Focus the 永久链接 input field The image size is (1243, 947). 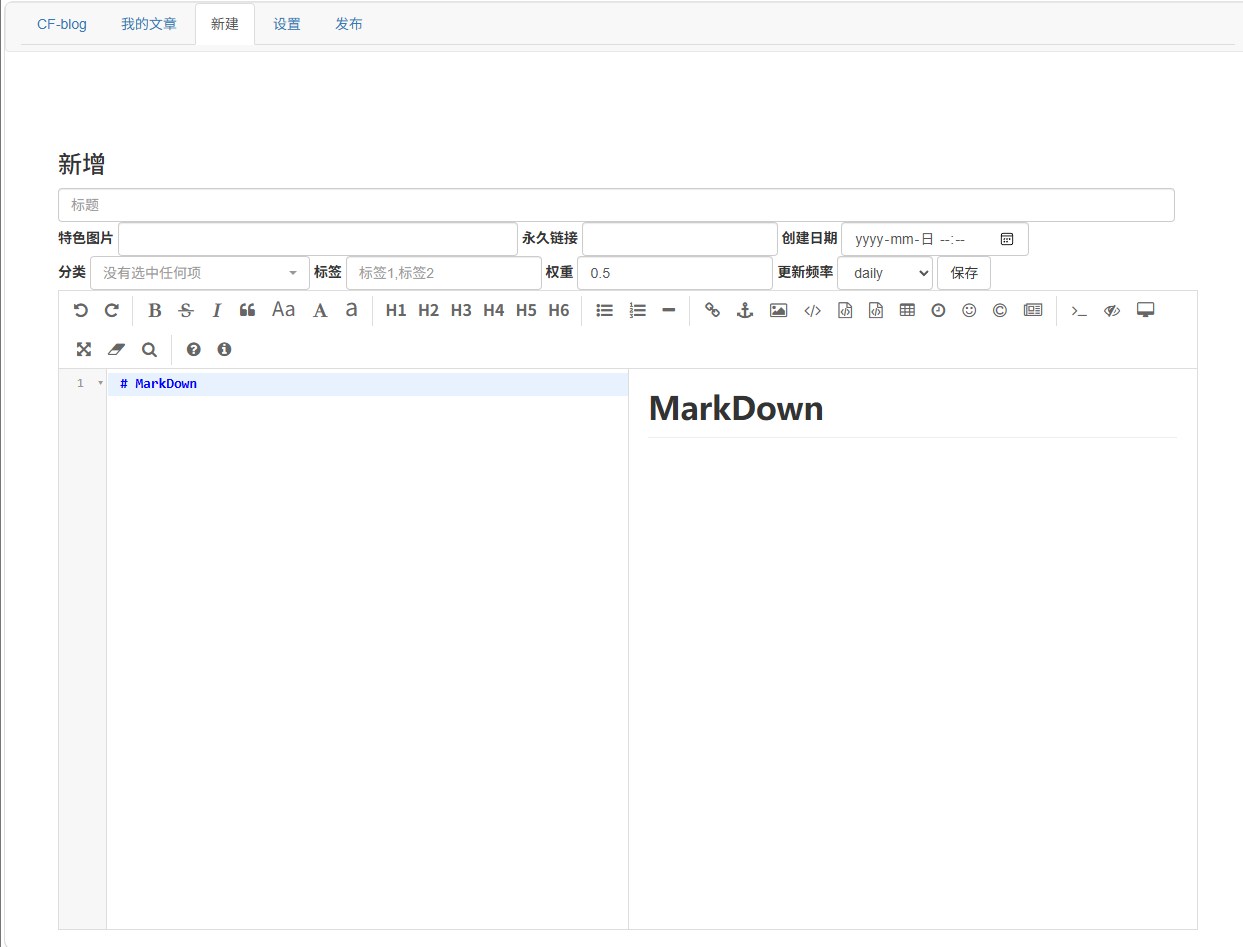(680, 239)
